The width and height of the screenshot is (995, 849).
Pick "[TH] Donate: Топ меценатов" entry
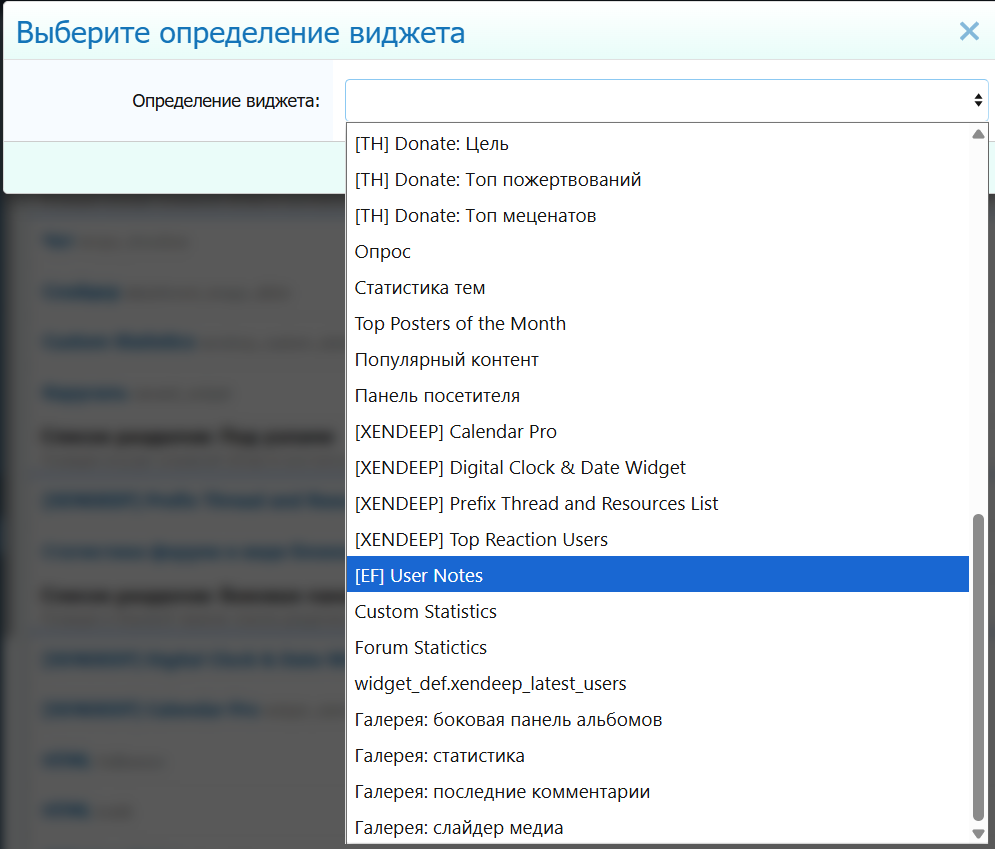tap(475, 216)
